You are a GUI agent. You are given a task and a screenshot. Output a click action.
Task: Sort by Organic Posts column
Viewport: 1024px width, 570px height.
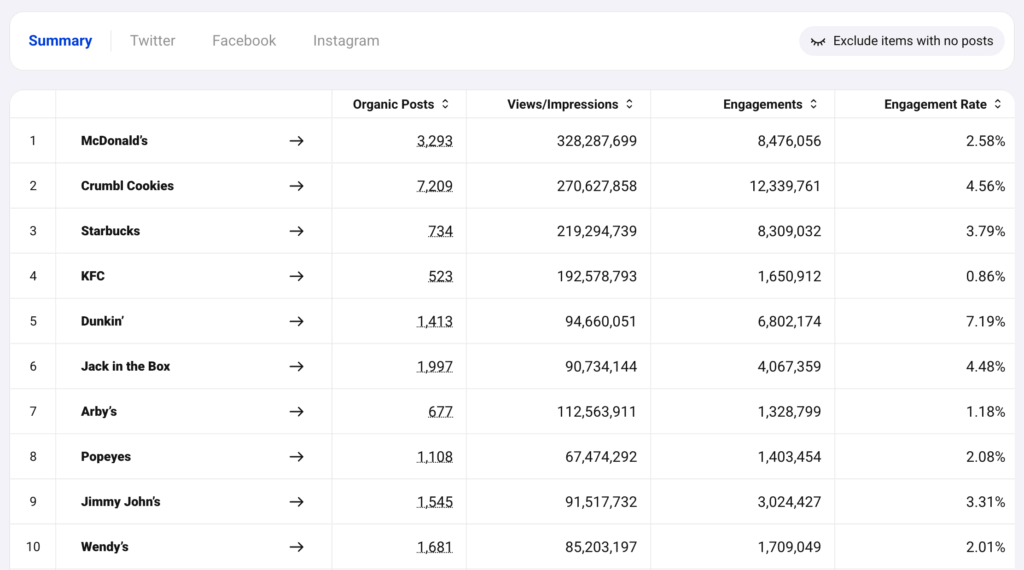[400, 104]
